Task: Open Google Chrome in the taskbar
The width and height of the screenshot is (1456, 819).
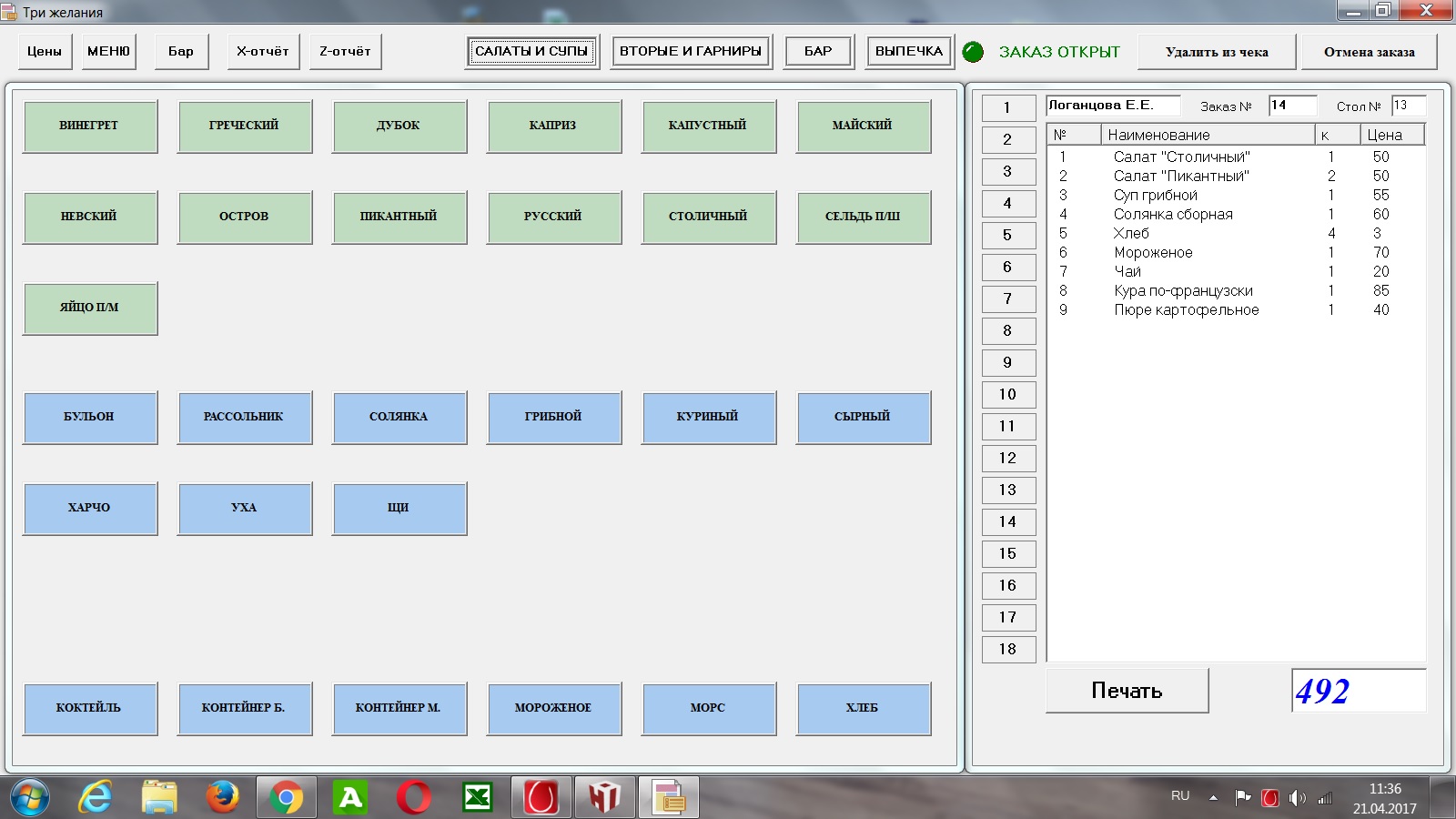Action: point(286,798)
